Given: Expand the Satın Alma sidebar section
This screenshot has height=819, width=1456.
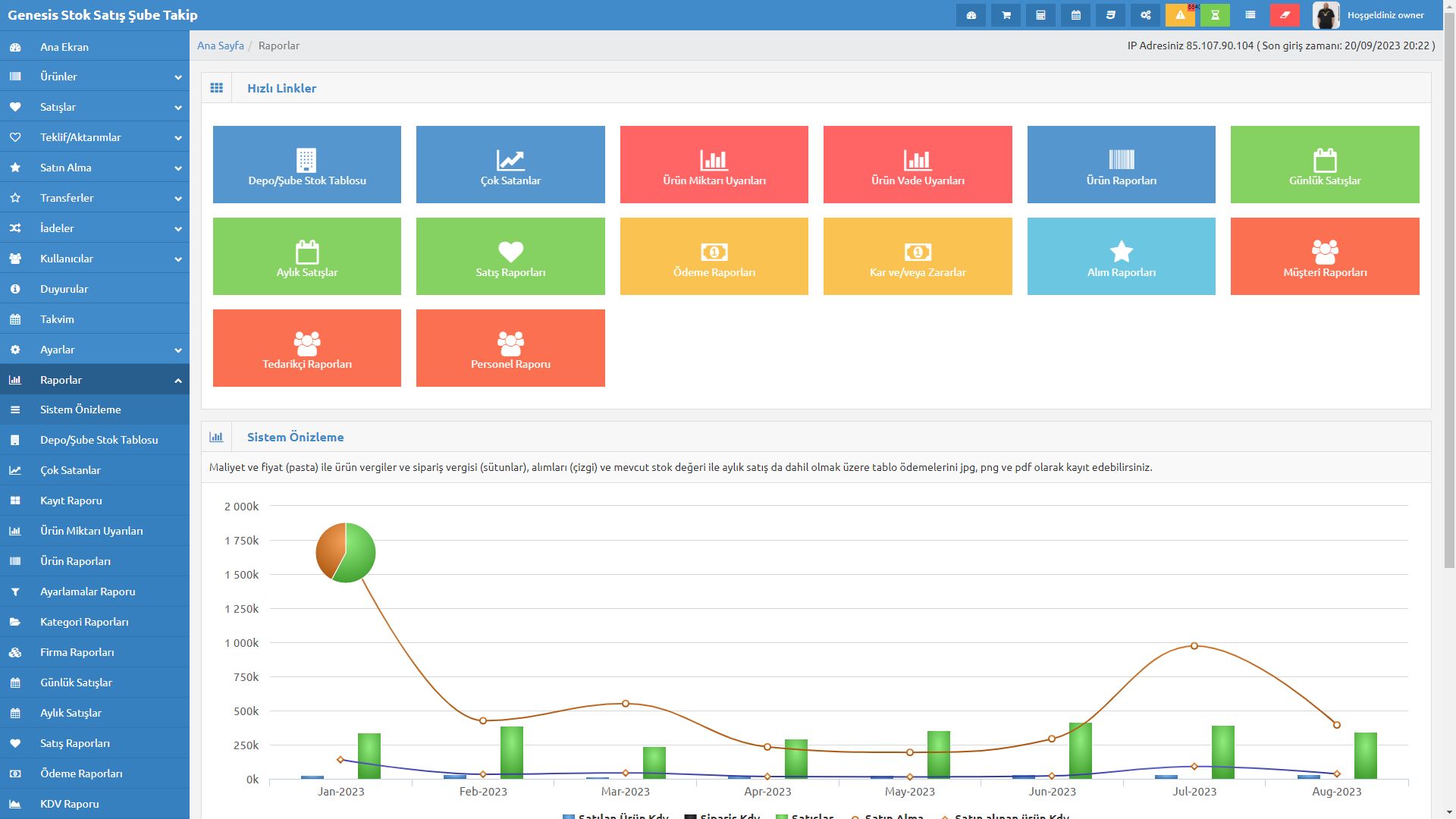Looking at the screenshot, I should [95, 168].
